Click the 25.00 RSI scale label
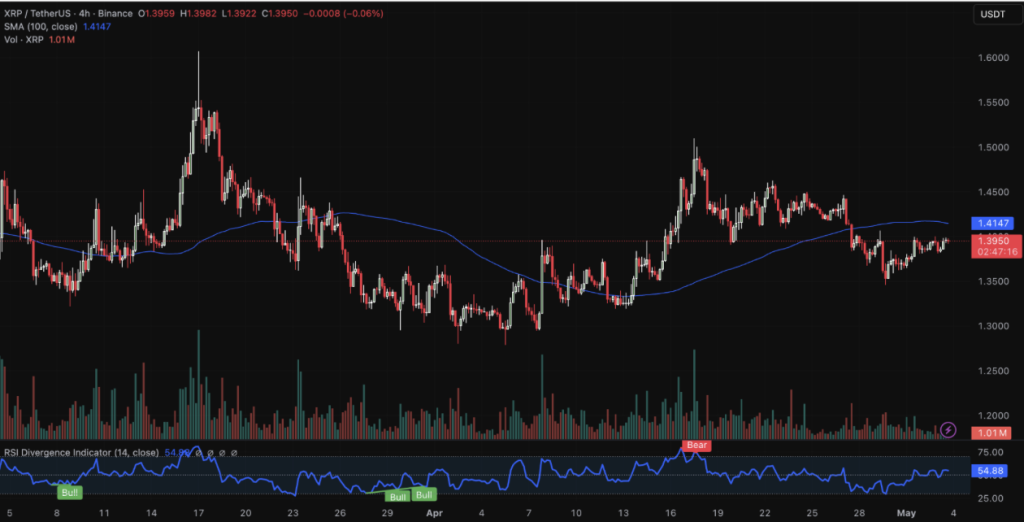The image size is (1024, 522). [993, 498]
